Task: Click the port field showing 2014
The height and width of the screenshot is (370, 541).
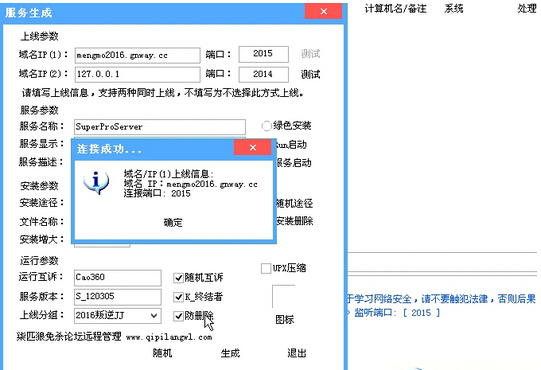Action: tap(264, 74)
